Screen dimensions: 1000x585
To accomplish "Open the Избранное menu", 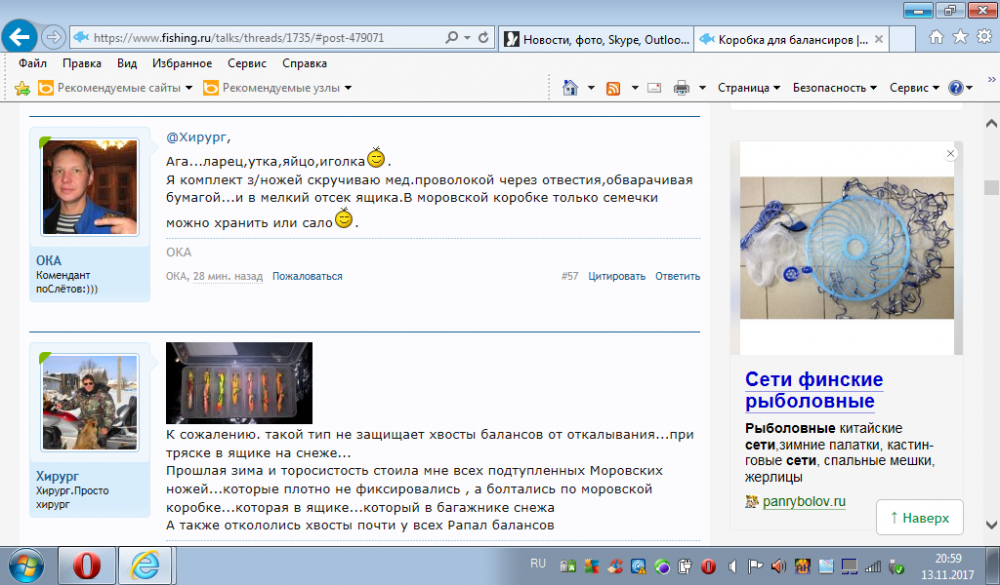I will [x=181, y=63].
